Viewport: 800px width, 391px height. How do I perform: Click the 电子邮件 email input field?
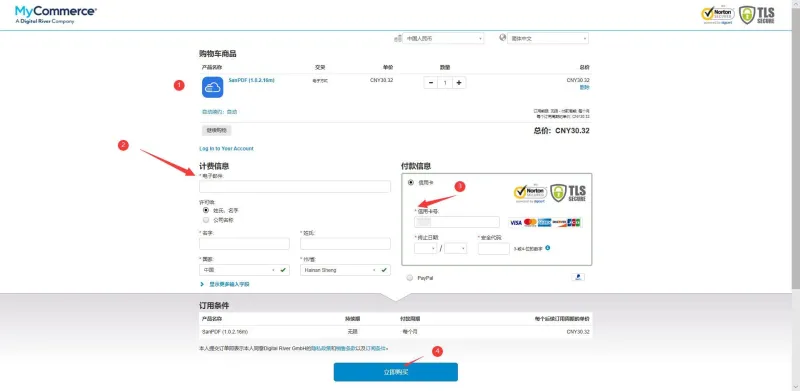(x=295, y=186)
